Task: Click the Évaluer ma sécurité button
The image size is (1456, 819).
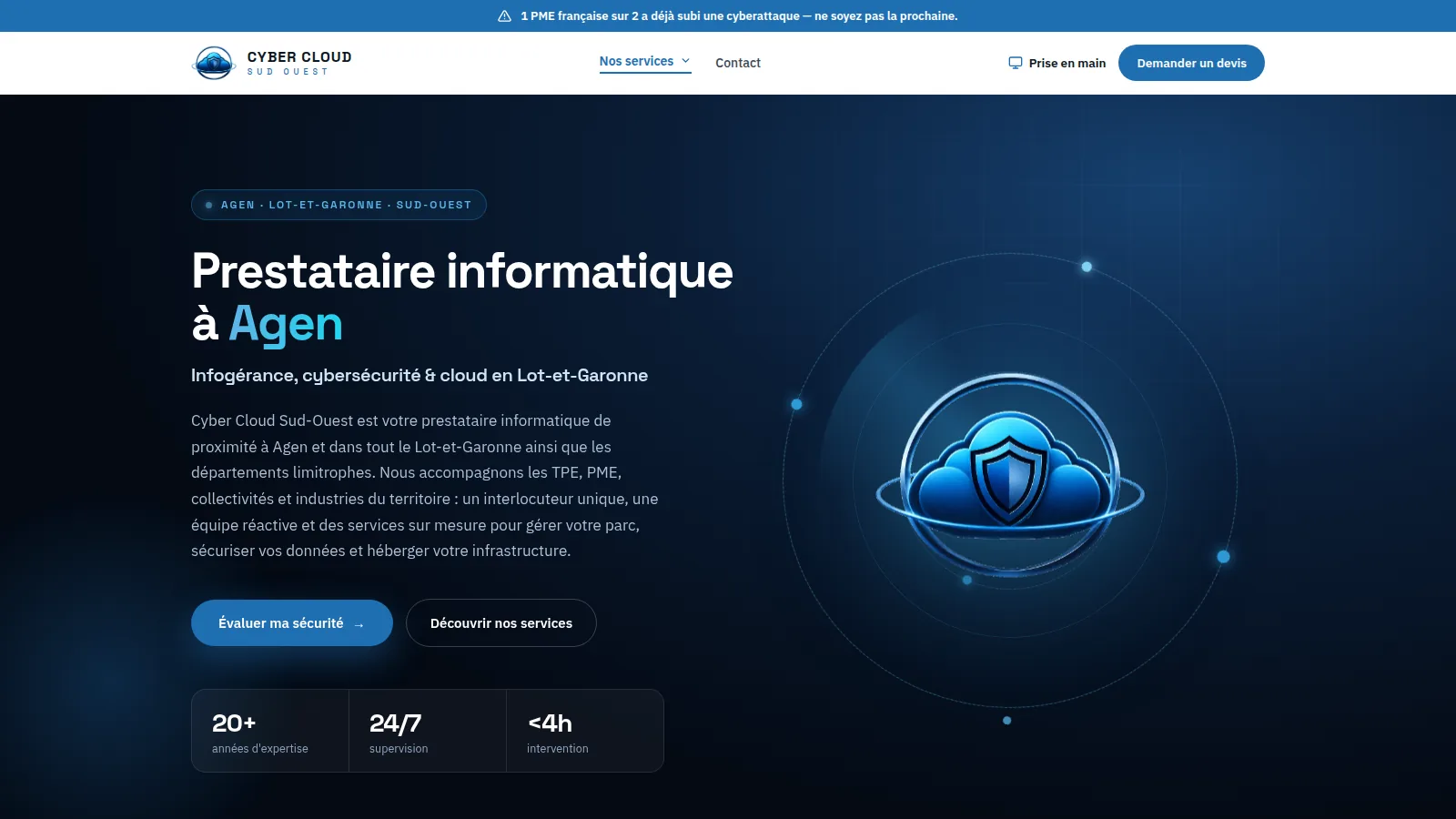Action: 292,623
